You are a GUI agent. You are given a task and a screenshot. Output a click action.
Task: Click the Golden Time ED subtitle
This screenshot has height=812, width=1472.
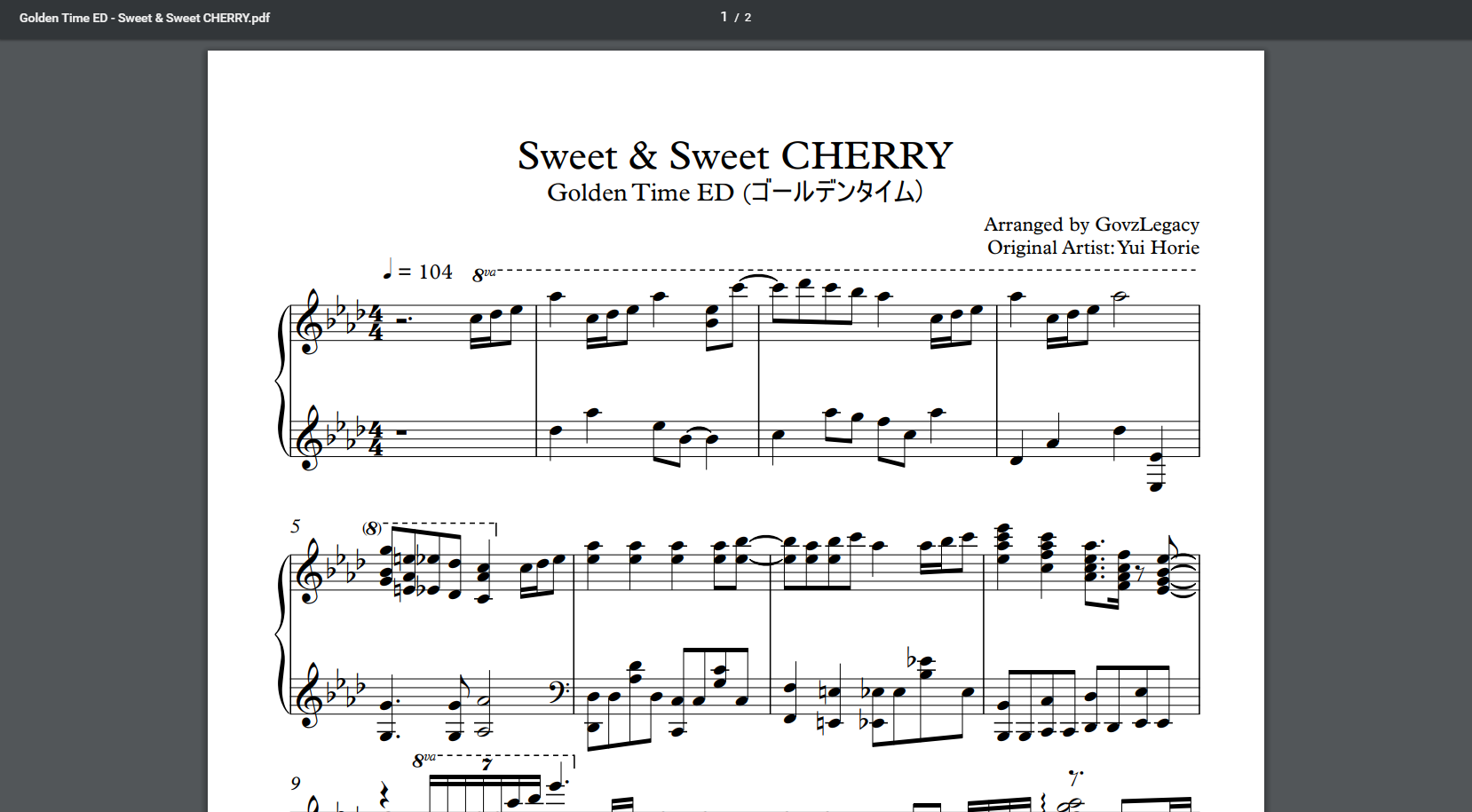click(x=735, y=193)
